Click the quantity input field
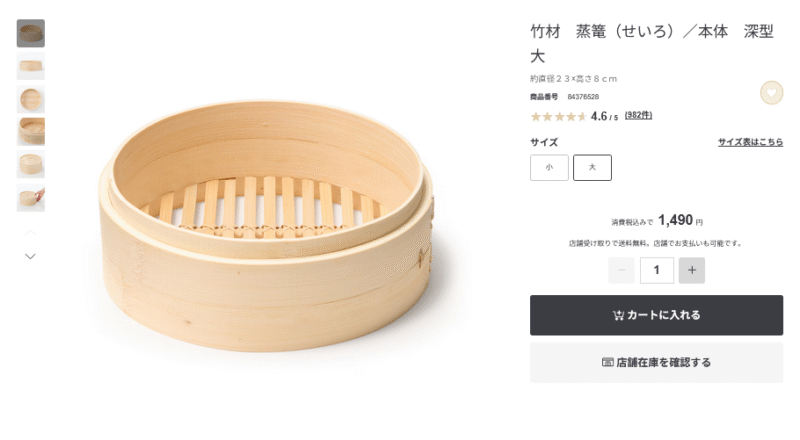Screen dimensions: 800x440 coord(657,270)
